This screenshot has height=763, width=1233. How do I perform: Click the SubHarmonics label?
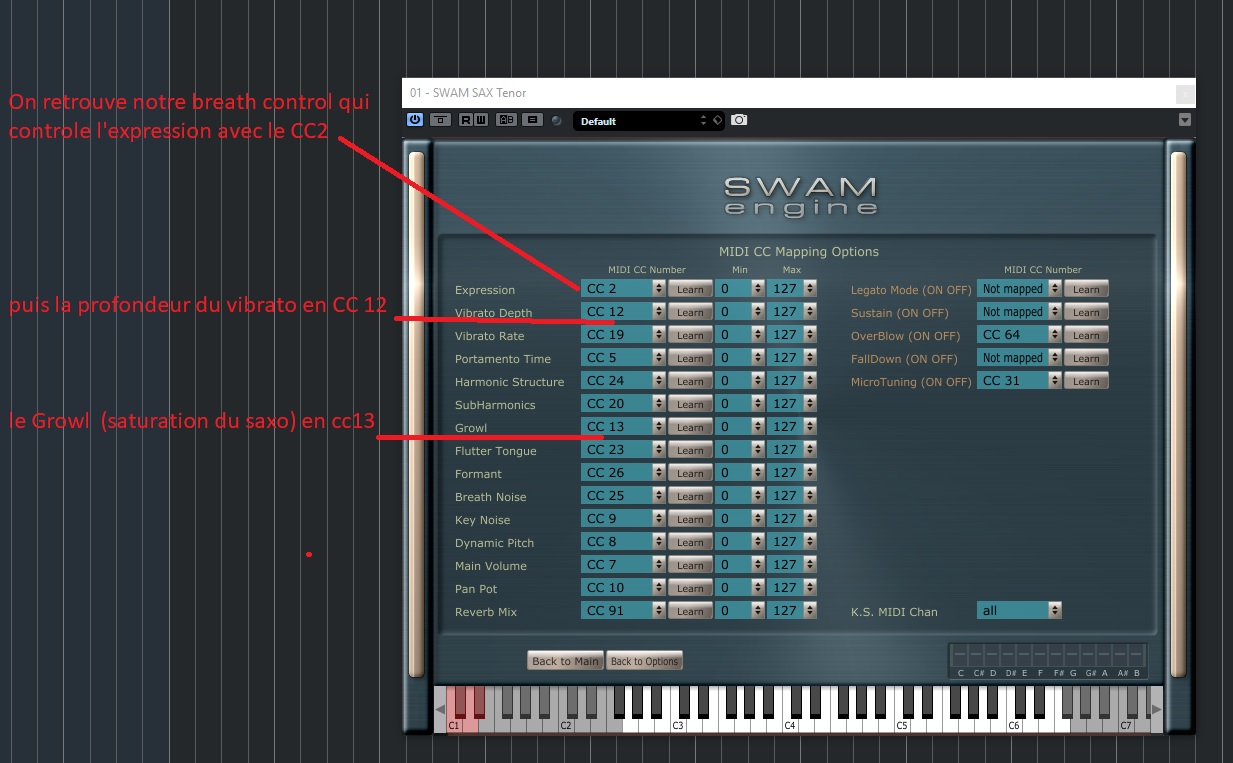(495, 405)
